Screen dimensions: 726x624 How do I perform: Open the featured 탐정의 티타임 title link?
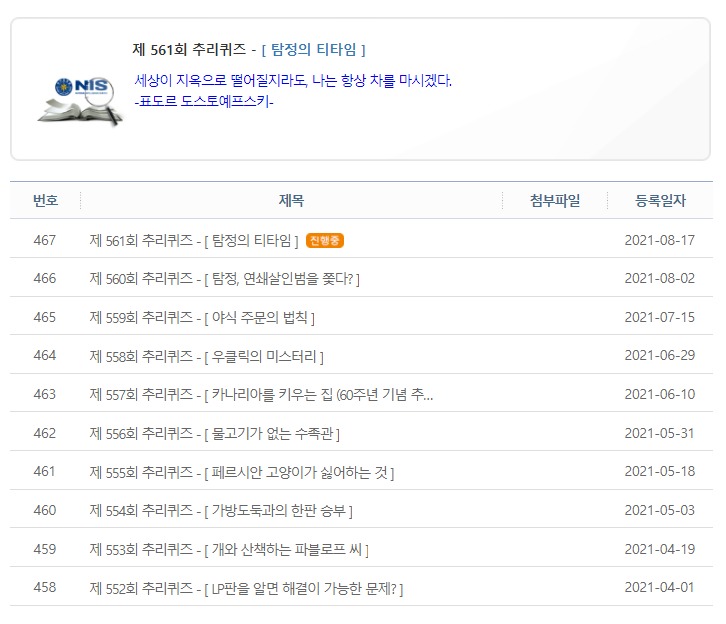[313, 50]
